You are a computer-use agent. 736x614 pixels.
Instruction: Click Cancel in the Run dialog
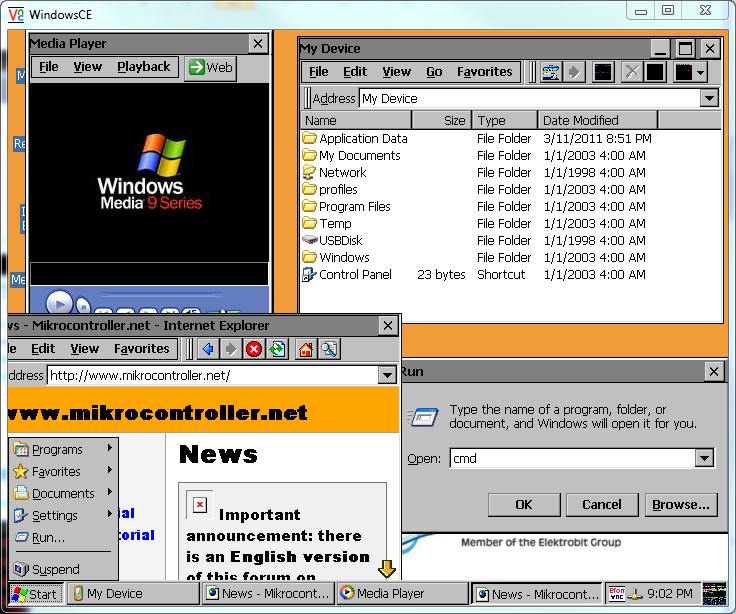click(x=602, y=505)
